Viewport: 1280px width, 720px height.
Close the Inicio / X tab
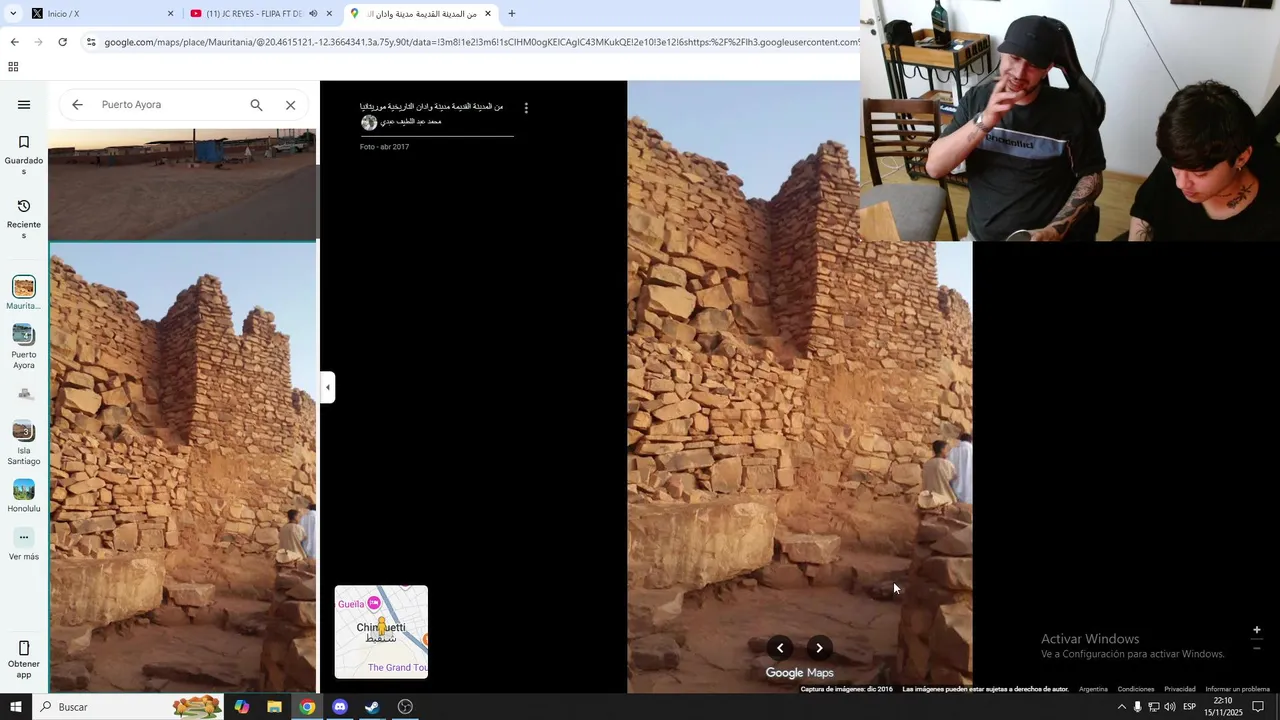click(x=170, y=14)
